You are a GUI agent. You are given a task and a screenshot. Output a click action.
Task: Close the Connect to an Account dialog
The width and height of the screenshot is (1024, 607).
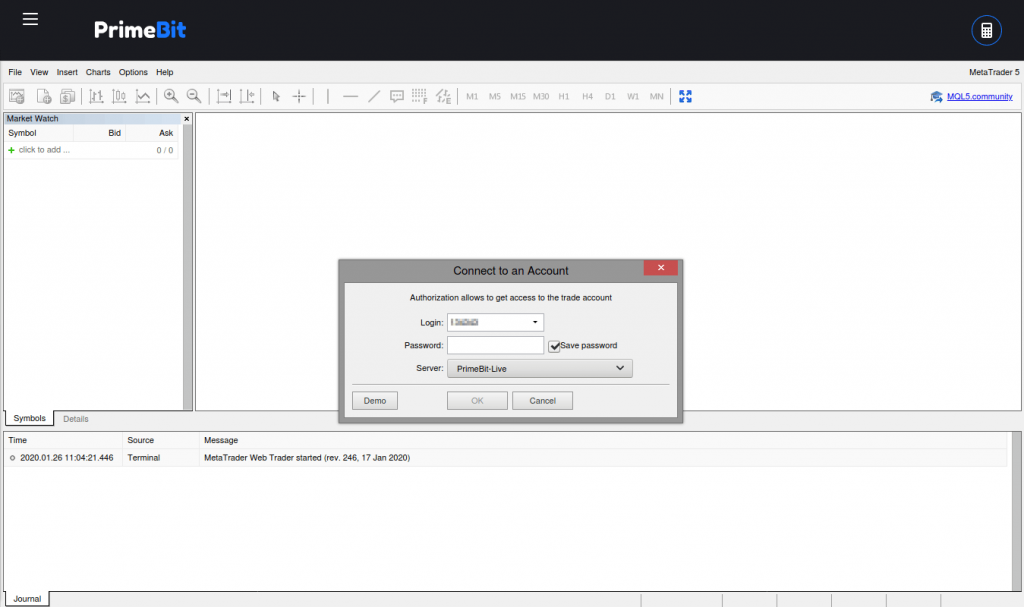point(660,268)
